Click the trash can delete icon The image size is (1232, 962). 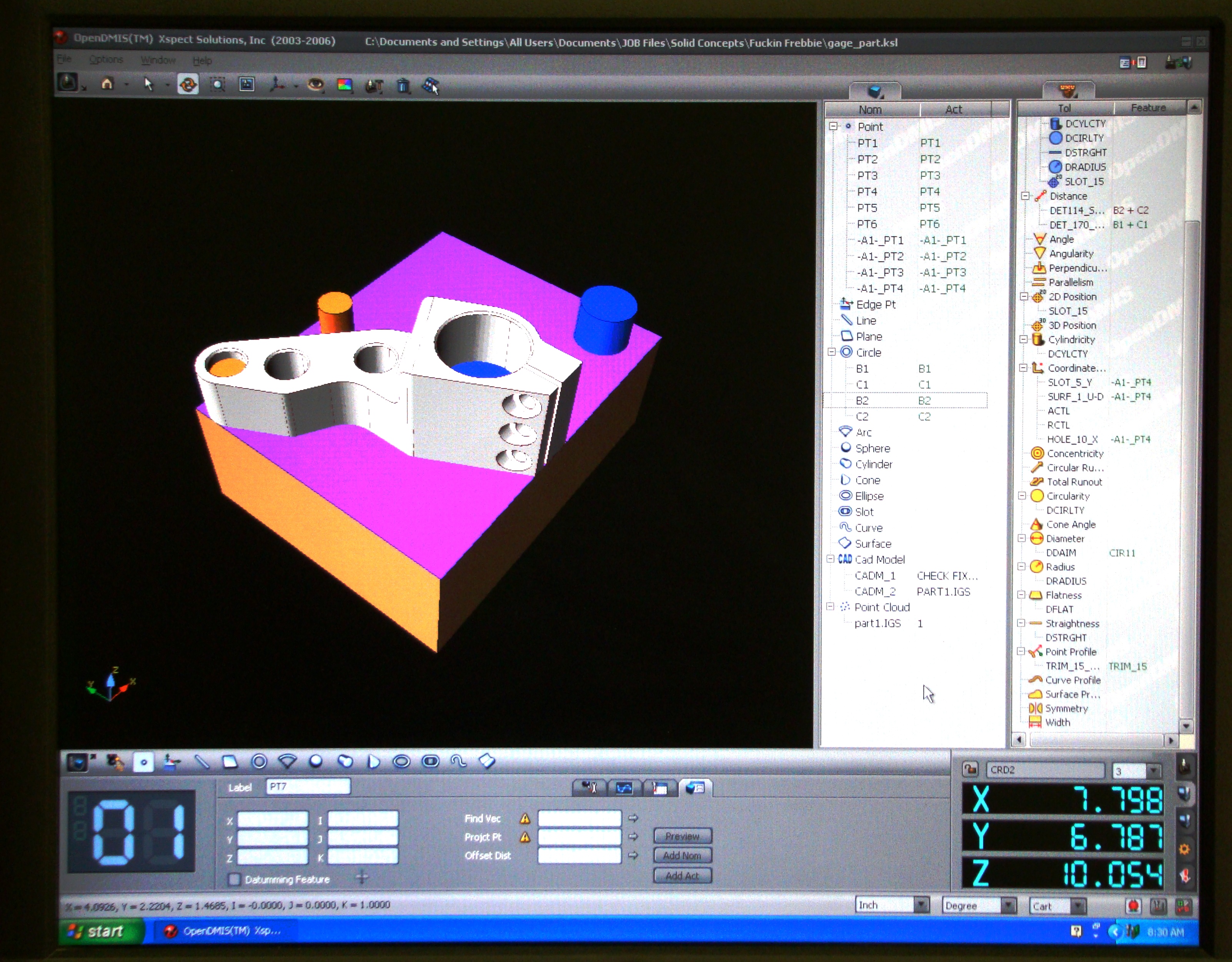click(403, 86)
